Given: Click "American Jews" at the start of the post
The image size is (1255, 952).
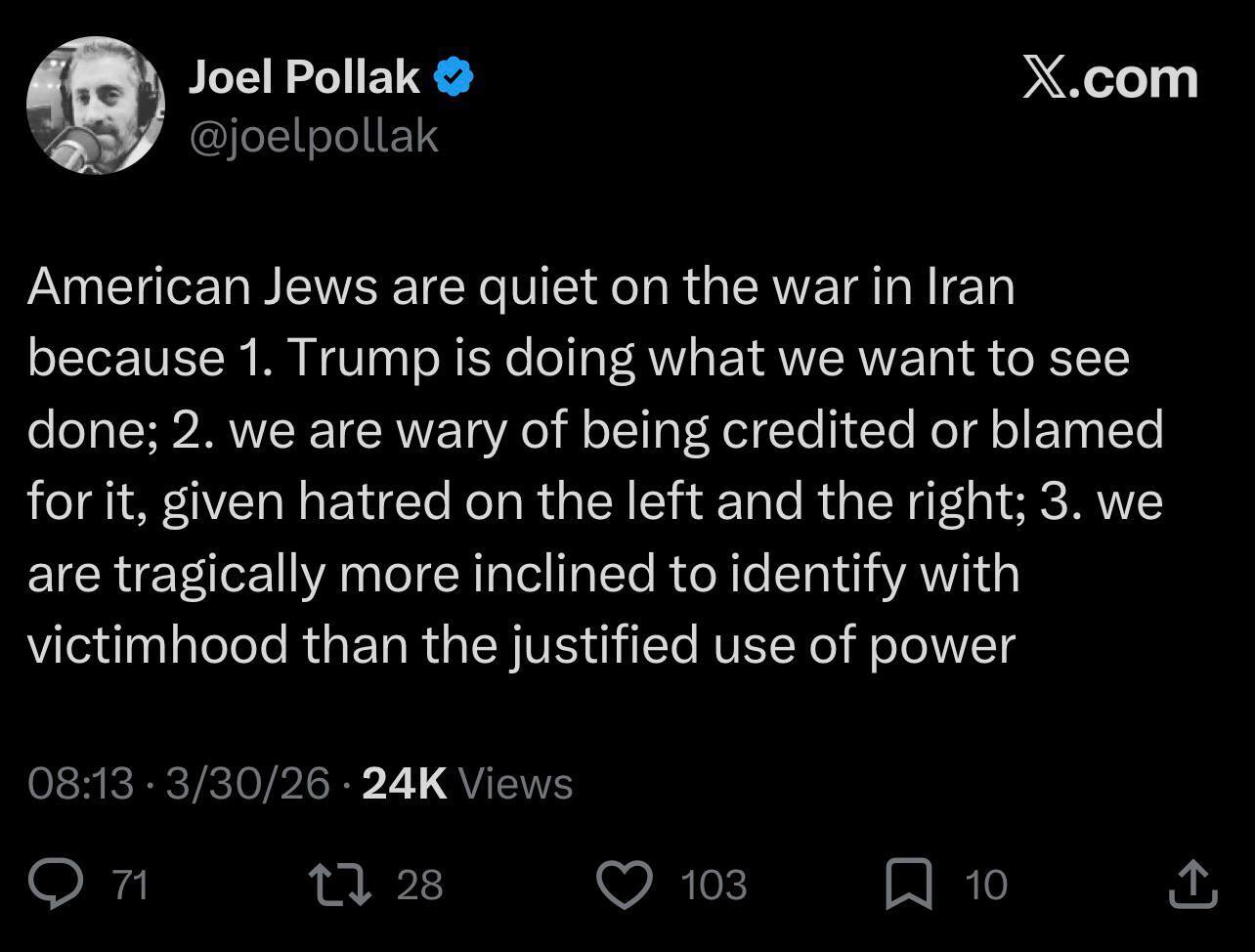Looking at the screenshot, I should click(x=202, y=287).
